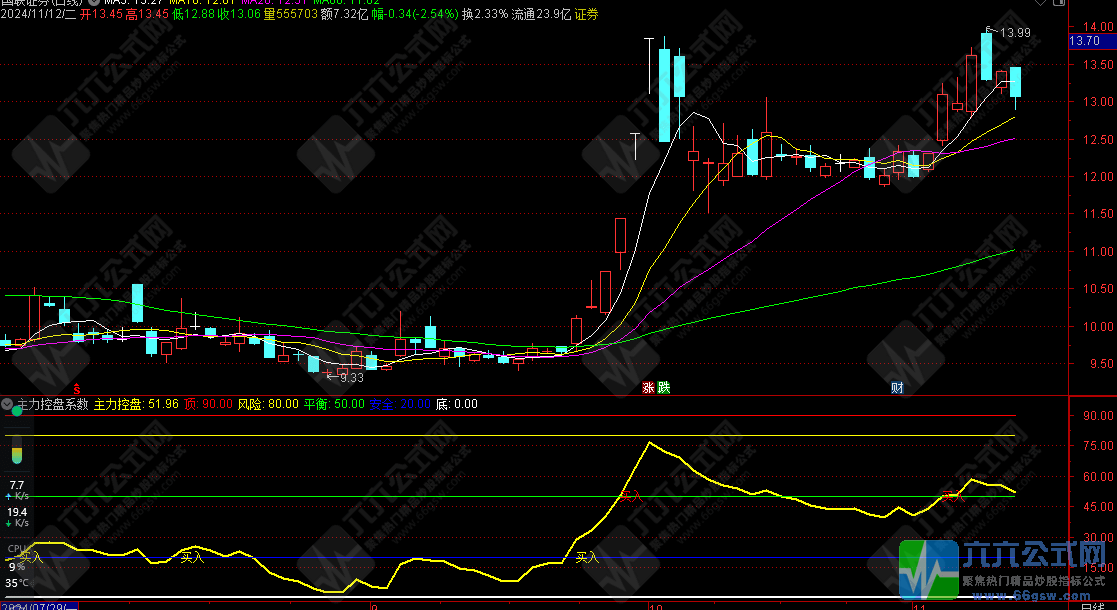1117x610 pixels.
Task: Click the 安全: 20.00 indicator value
Action: click(x=399, y=405)
